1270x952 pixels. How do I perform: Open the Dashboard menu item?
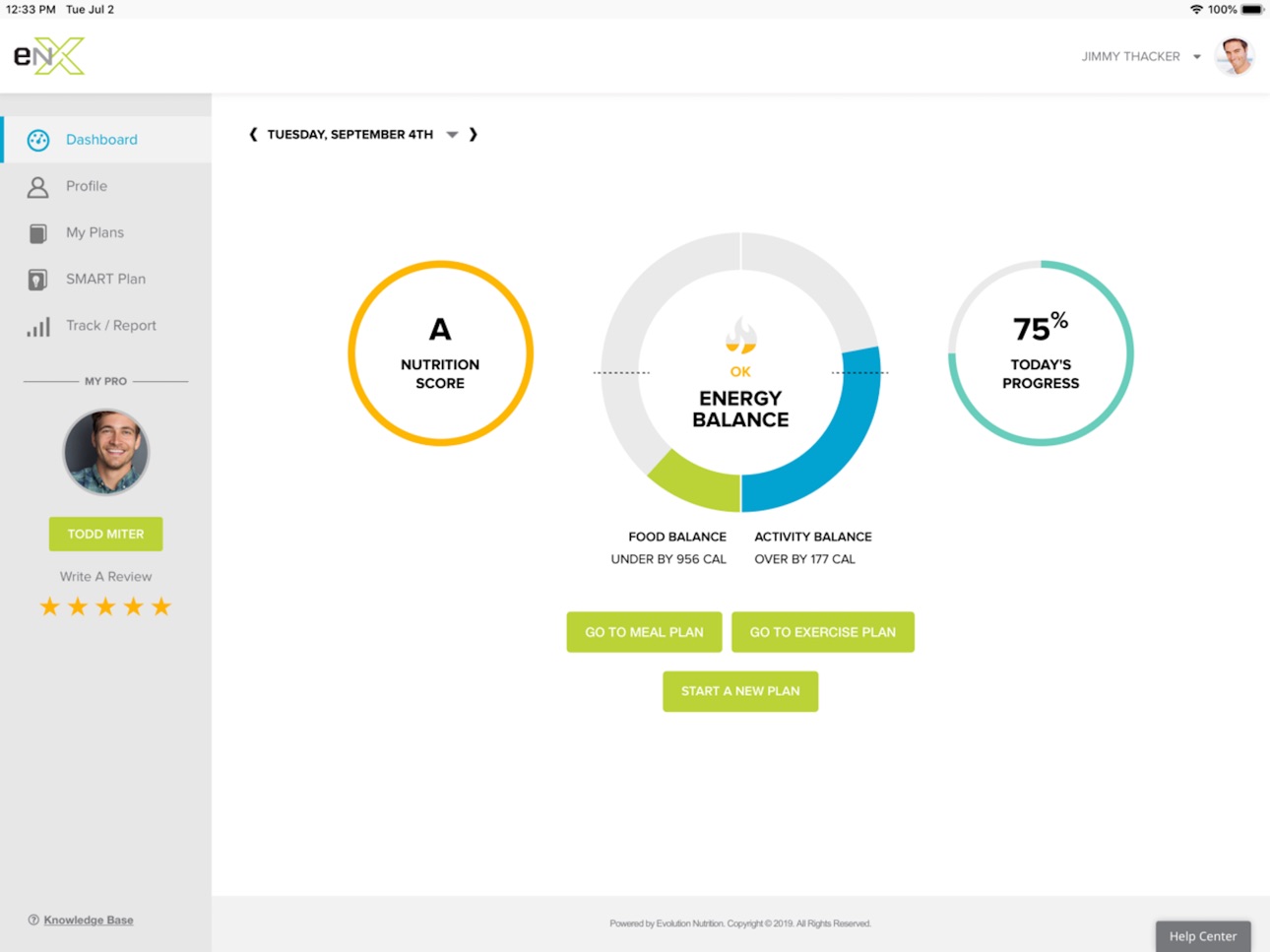tap(105, 140)
